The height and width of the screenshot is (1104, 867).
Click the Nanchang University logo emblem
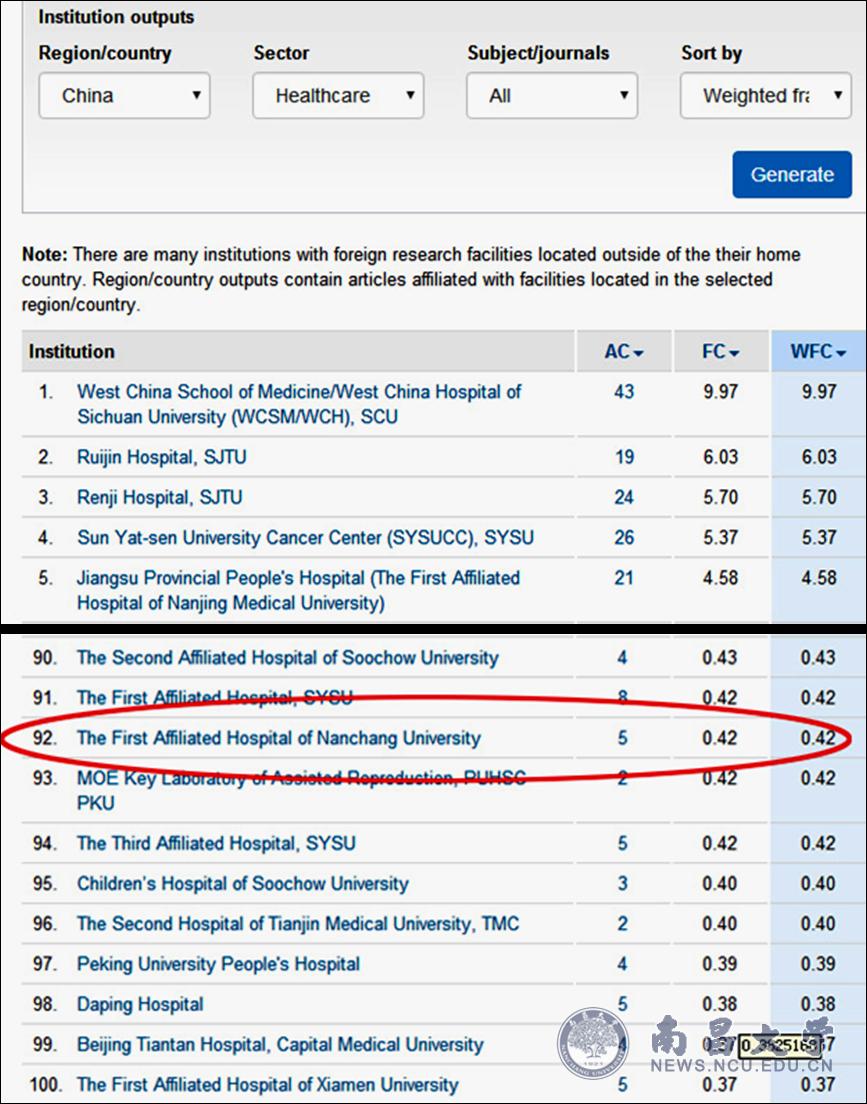click(x=592, y=1043)
